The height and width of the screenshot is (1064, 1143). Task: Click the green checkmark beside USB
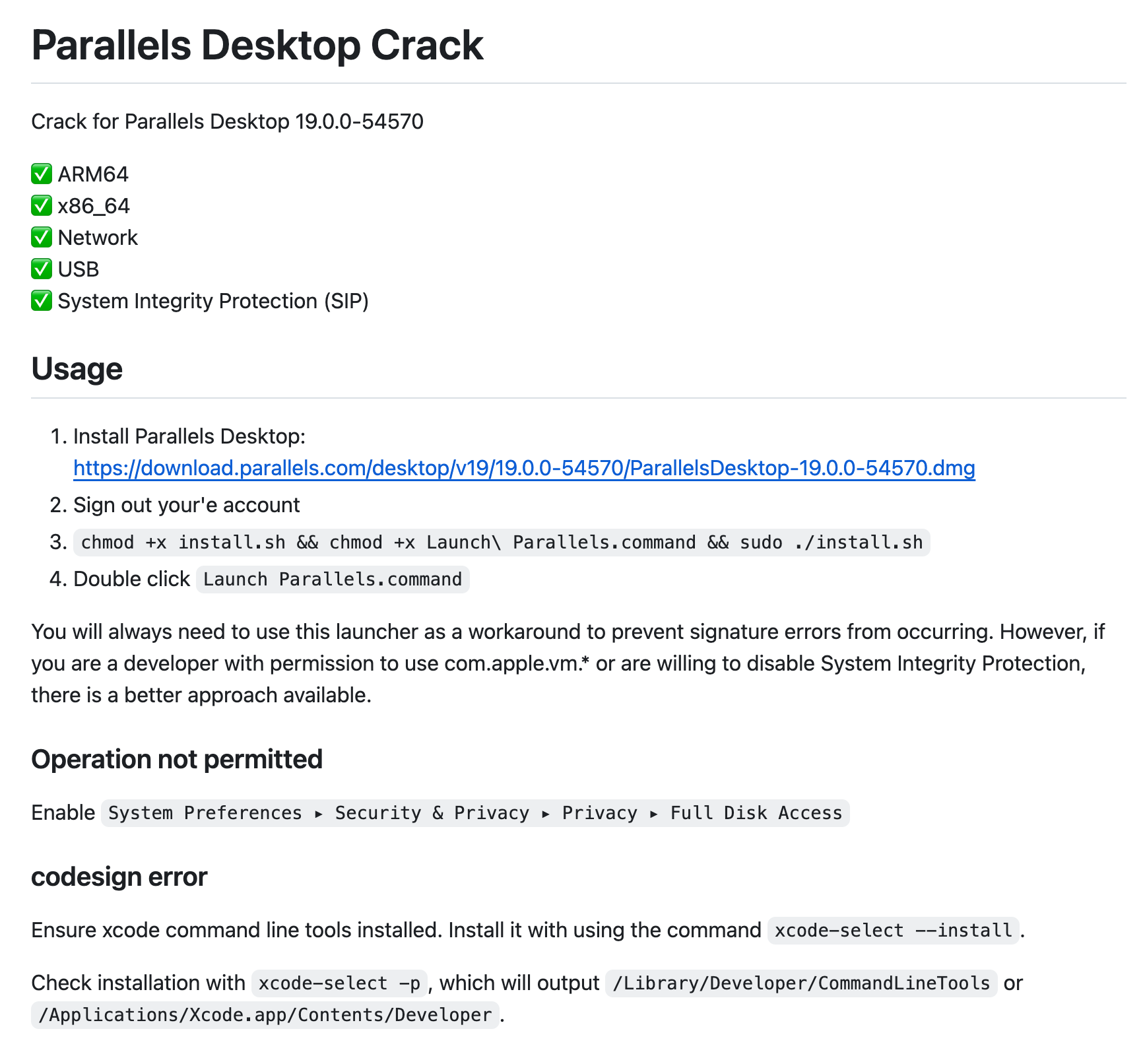tap(42, 269)
